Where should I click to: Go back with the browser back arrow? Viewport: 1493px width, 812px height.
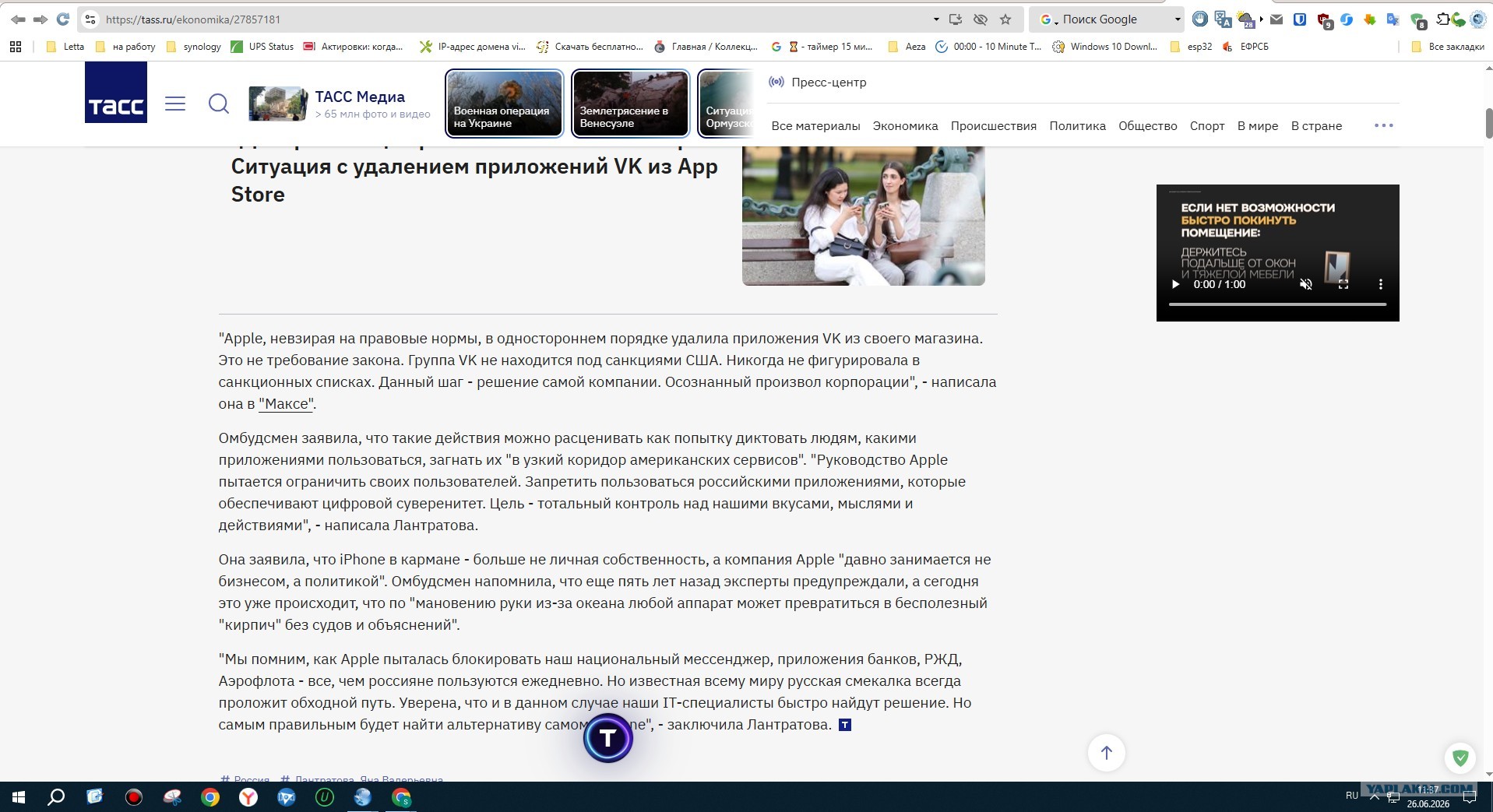pos(17,19)
